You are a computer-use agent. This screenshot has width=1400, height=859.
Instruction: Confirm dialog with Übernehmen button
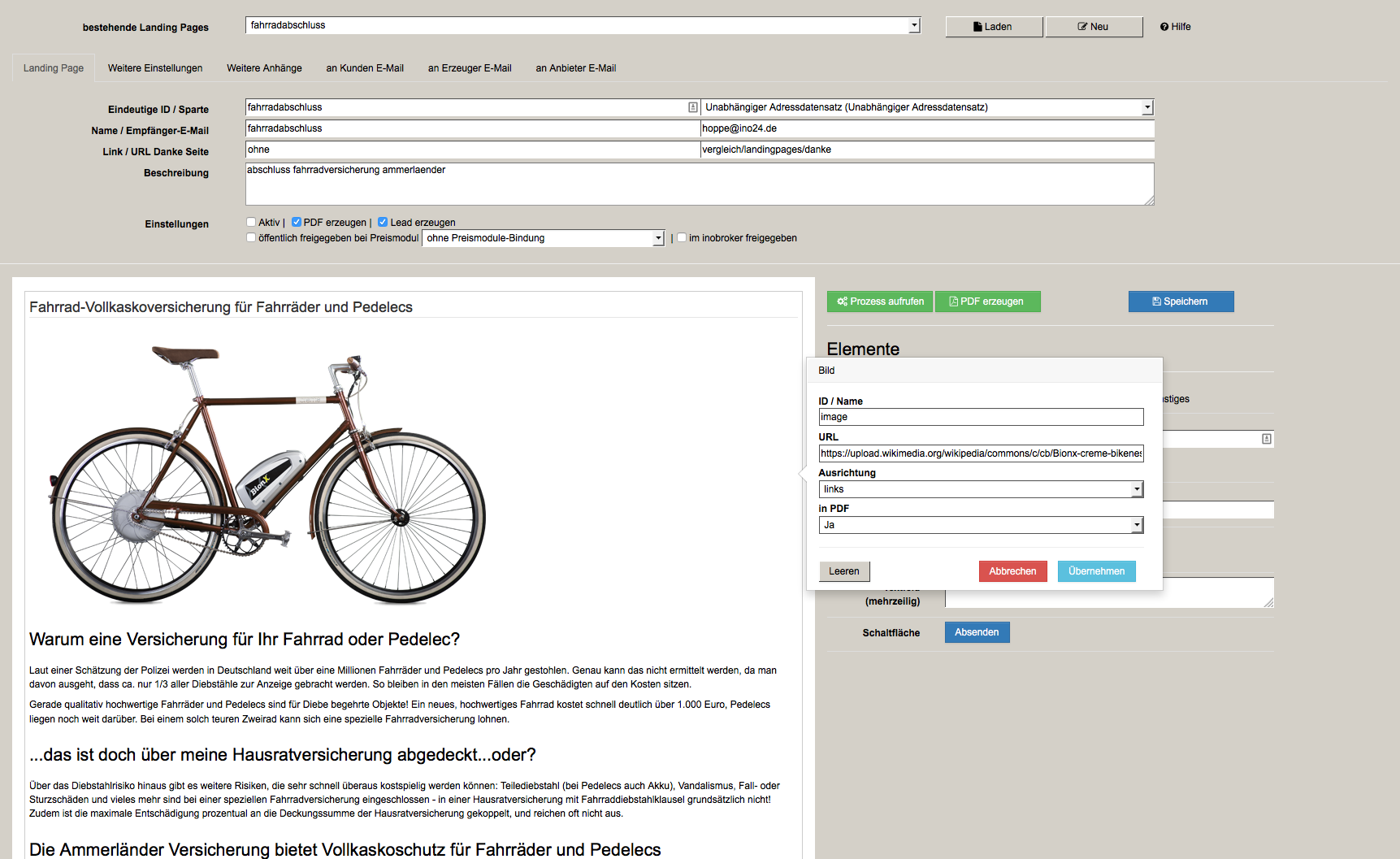click(x=1096, y=571)
